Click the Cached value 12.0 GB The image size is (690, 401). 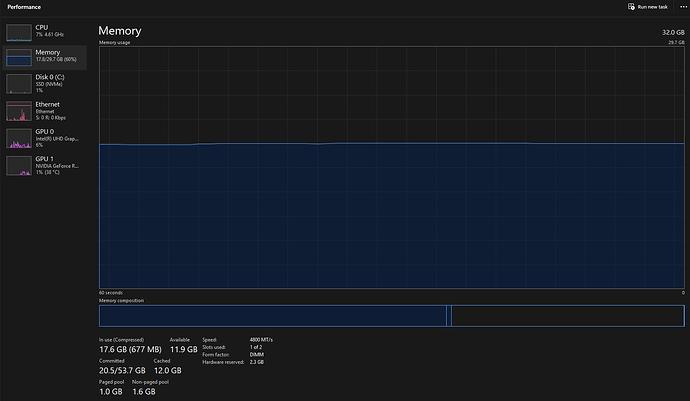(168, 371)
